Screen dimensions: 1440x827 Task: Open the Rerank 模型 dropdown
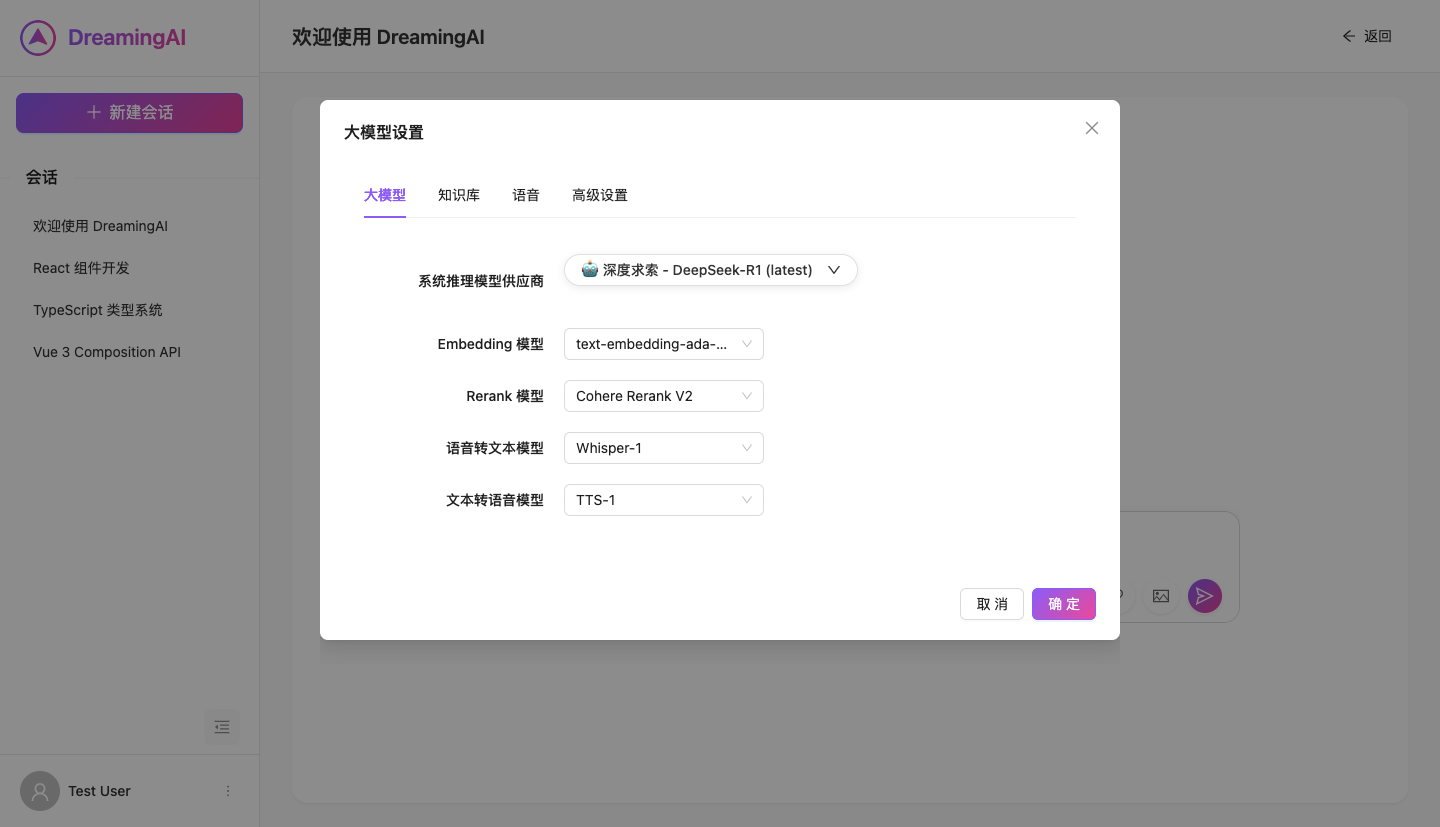[663, 395]
